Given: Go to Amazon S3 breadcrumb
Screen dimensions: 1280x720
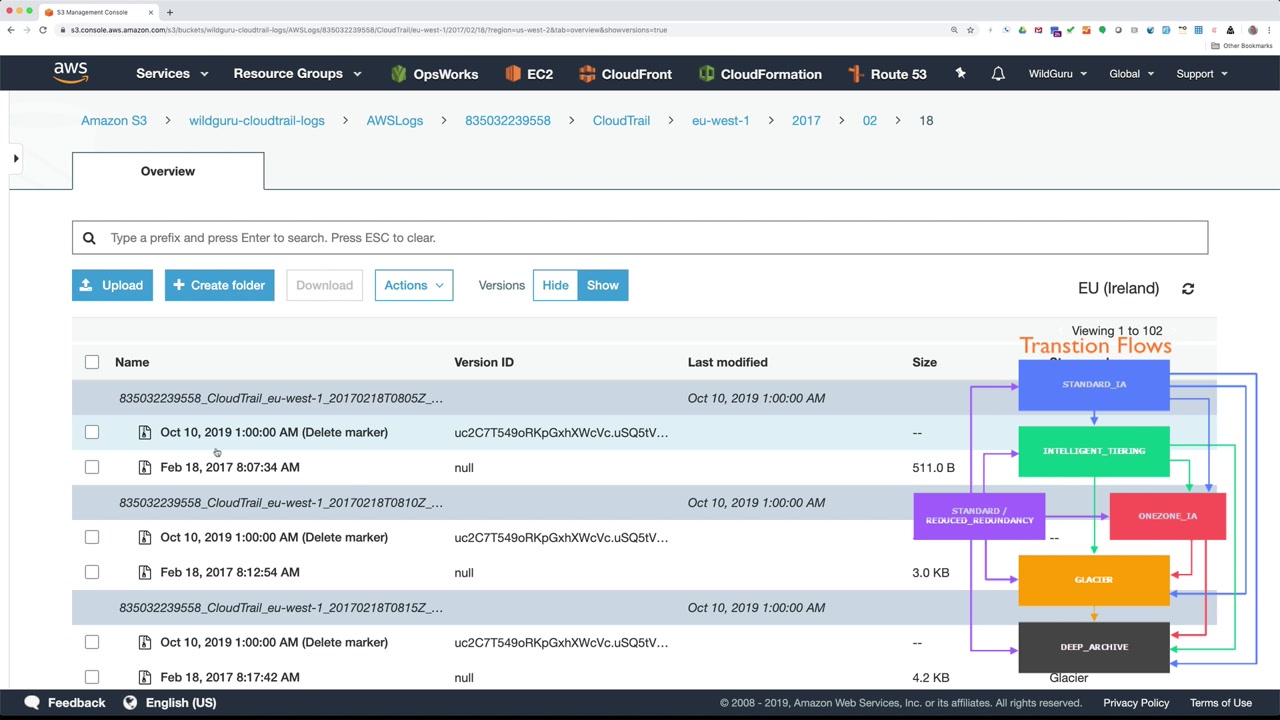Looking at the screenshot, I should tap(114, 120).
